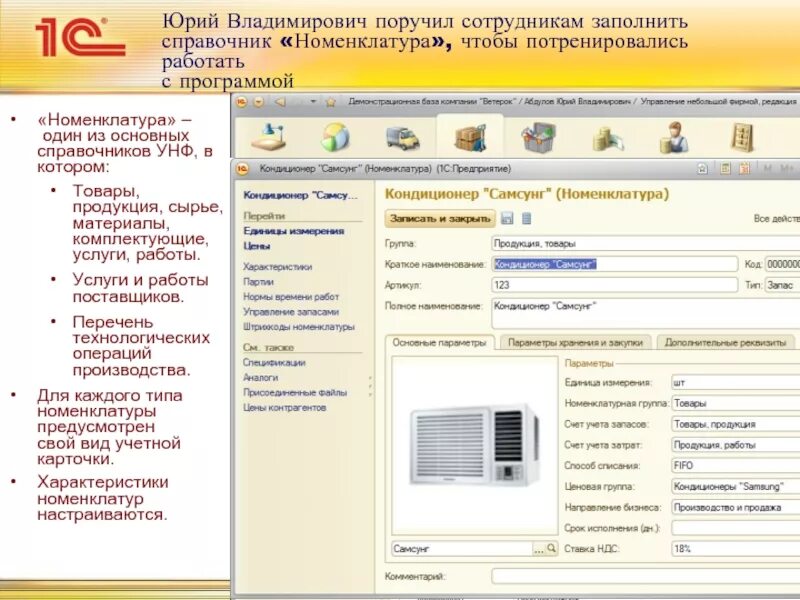Switch to Параметры хранения и закупки tab
800x600 pixels.
pyautogui.click(x=576, y=342)
